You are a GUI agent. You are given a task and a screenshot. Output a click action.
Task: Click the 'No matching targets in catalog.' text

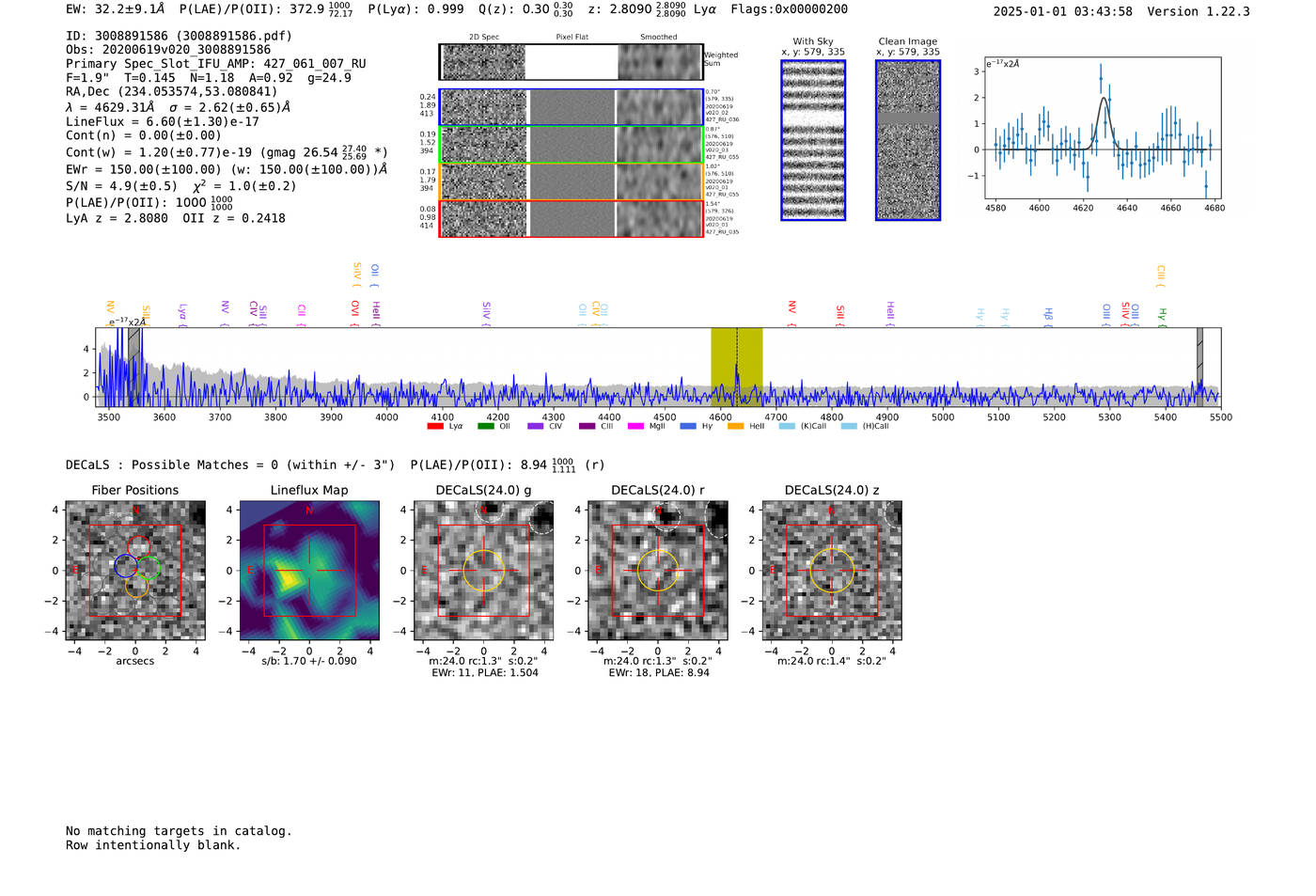(179, 831)
